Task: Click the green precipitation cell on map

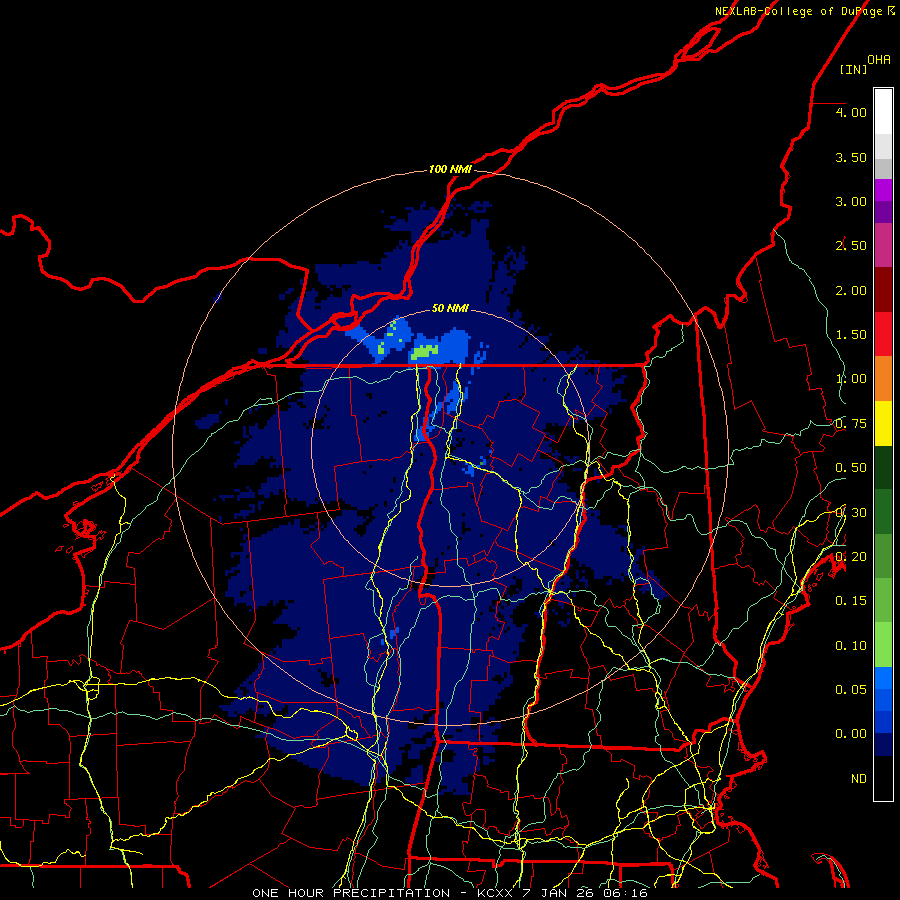Action: [x=425, y=351]
